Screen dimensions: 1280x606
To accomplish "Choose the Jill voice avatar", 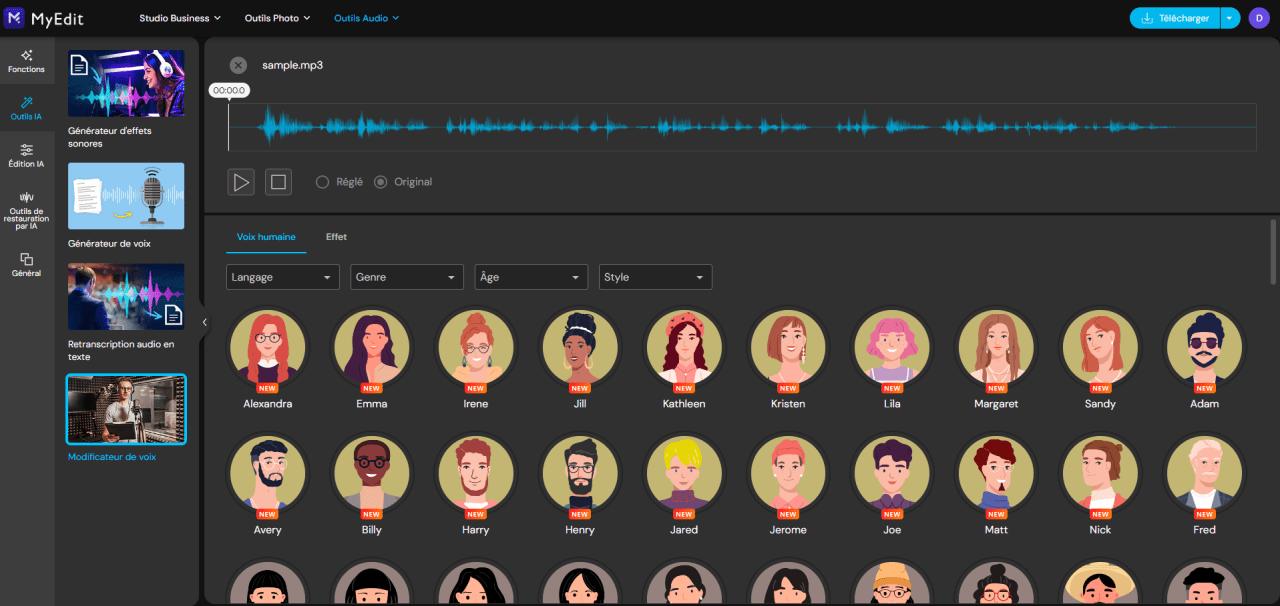I will (580, 347).
